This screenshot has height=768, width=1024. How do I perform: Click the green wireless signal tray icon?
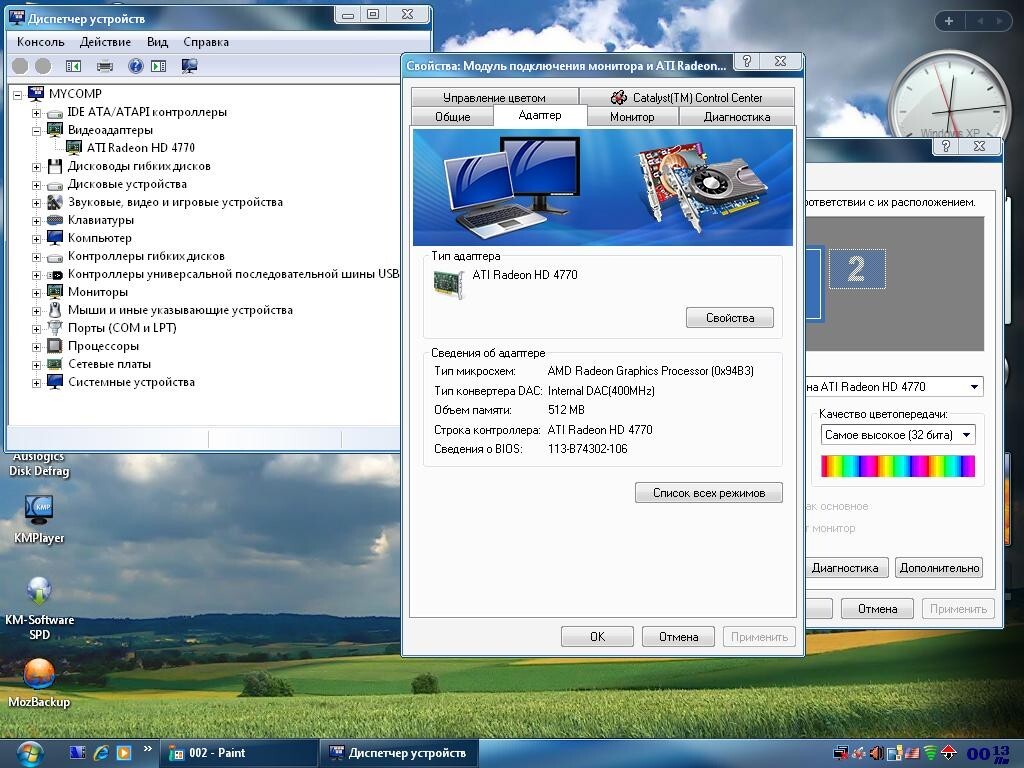point(930,753)
